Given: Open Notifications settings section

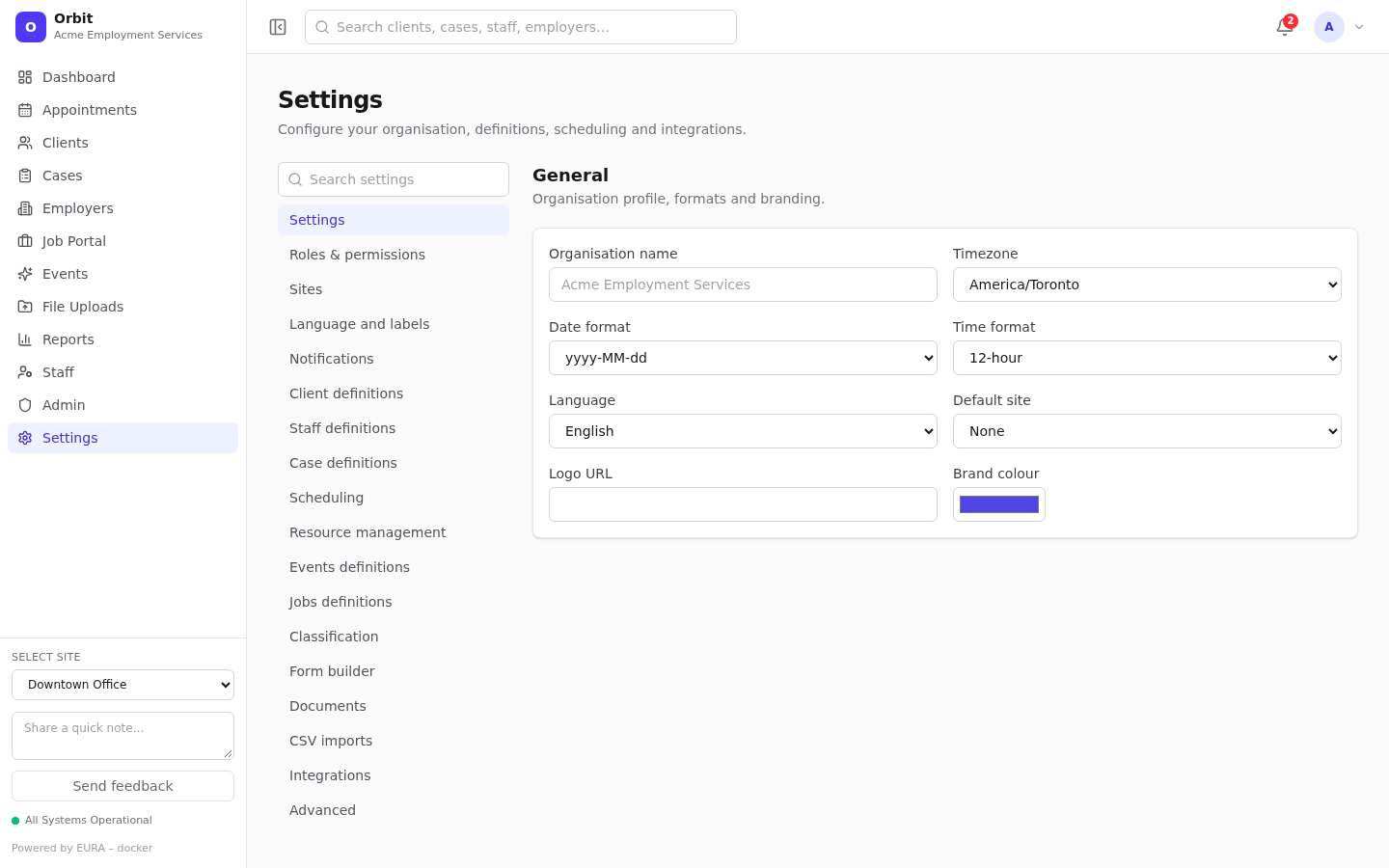Looking at the screenshot, I should click(x=394, y=359).
